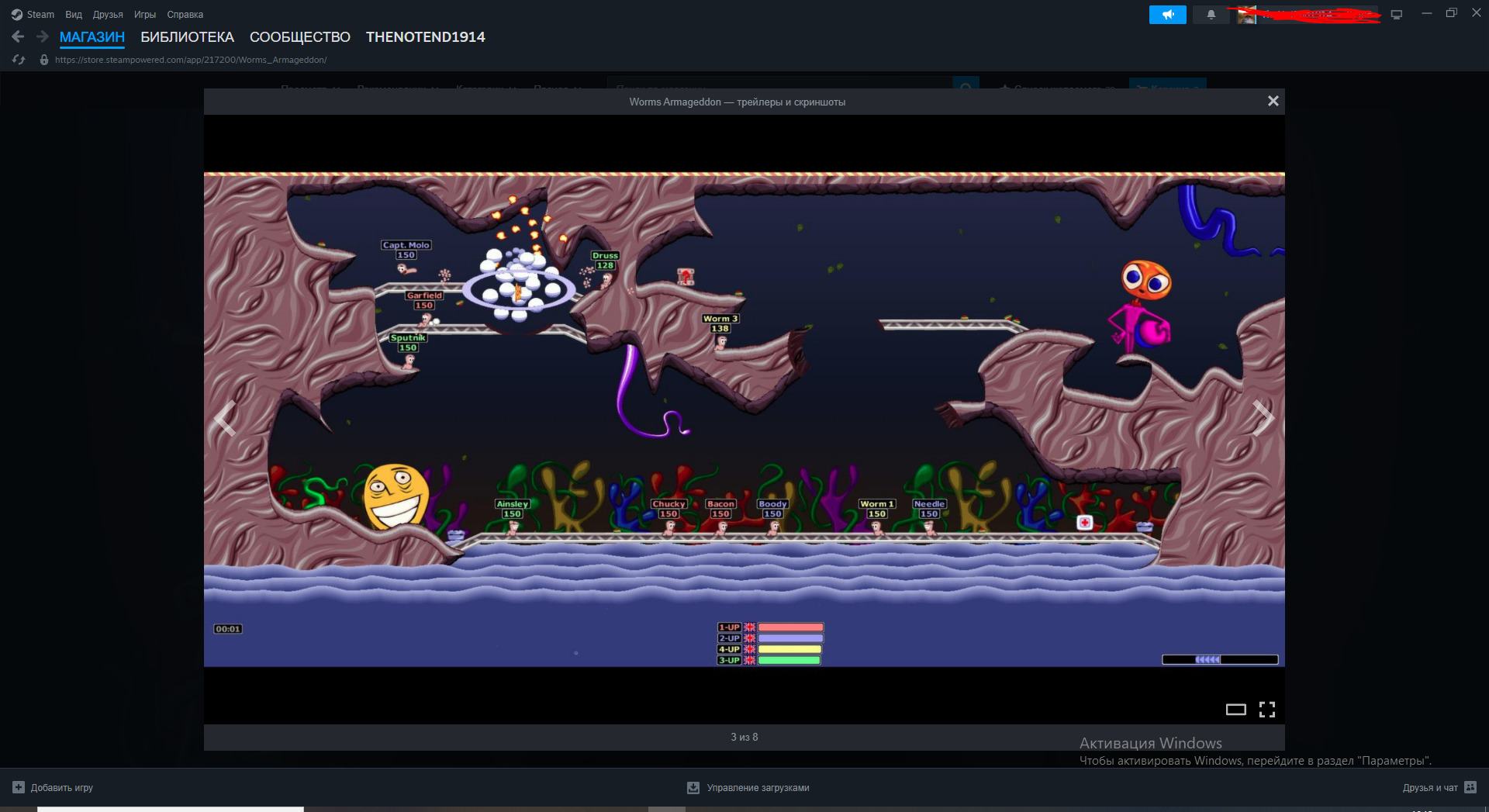Viewport: 1489px width, 812px height.
Task: Reload the store page
Action: [x=19, y=60]
